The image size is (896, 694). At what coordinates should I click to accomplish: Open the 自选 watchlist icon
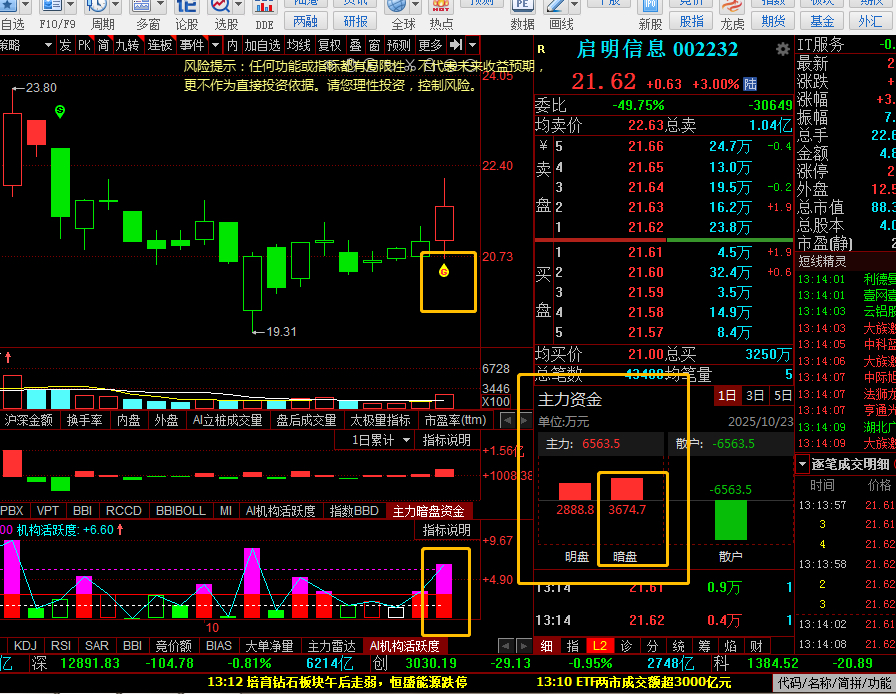pos(8,6)
